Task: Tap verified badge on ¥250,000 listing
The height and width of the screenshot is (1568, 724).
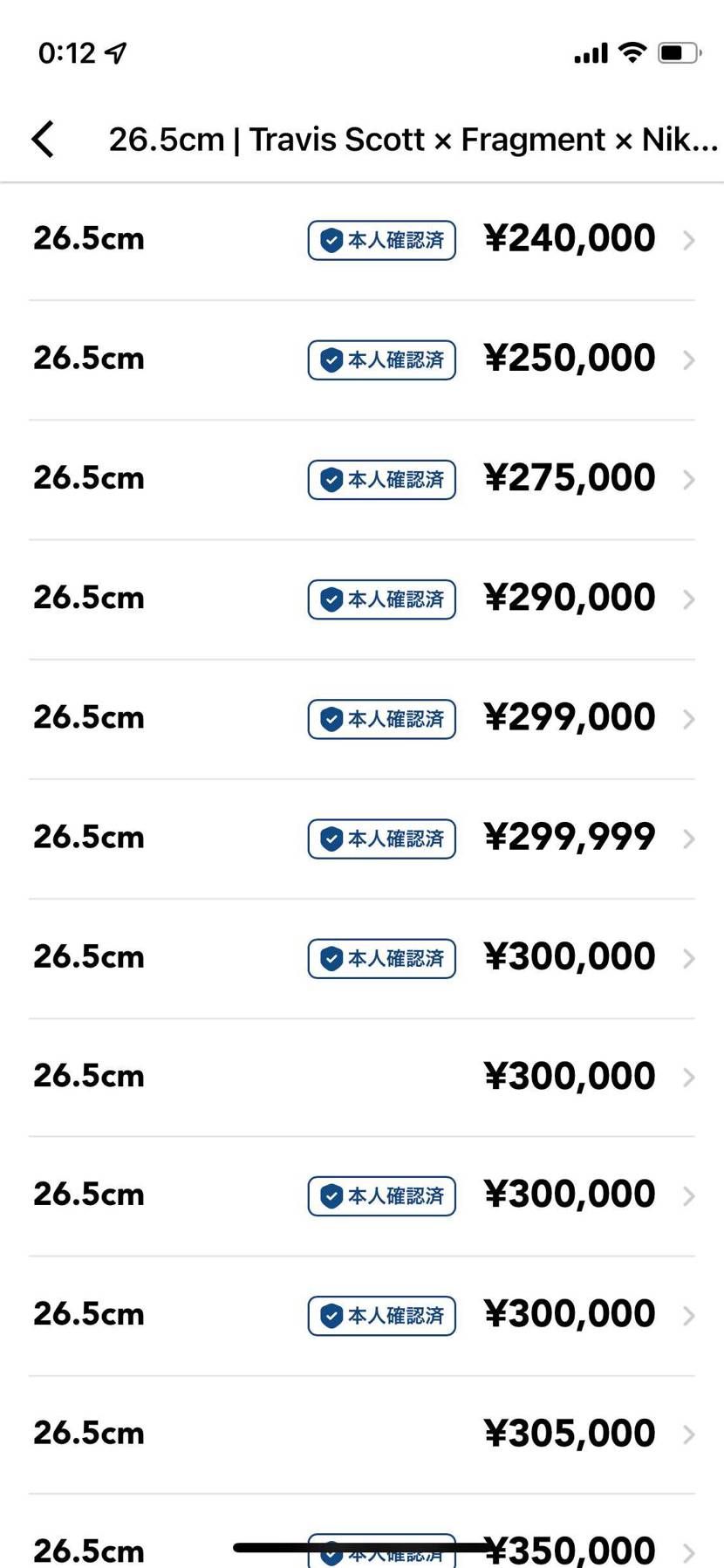Action: 382,359
